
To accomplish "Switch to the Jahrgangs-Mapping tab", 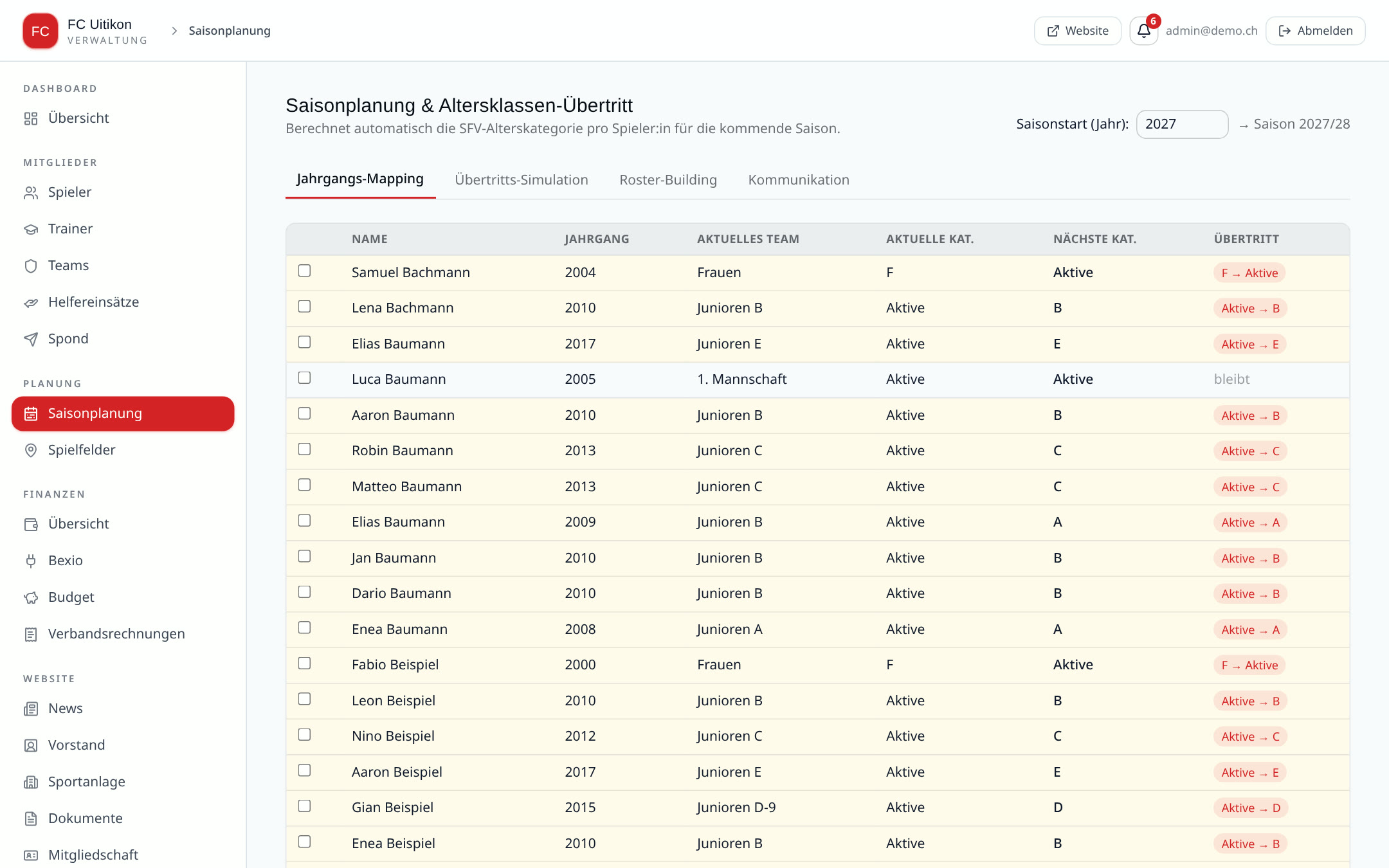I will (360, 179).
